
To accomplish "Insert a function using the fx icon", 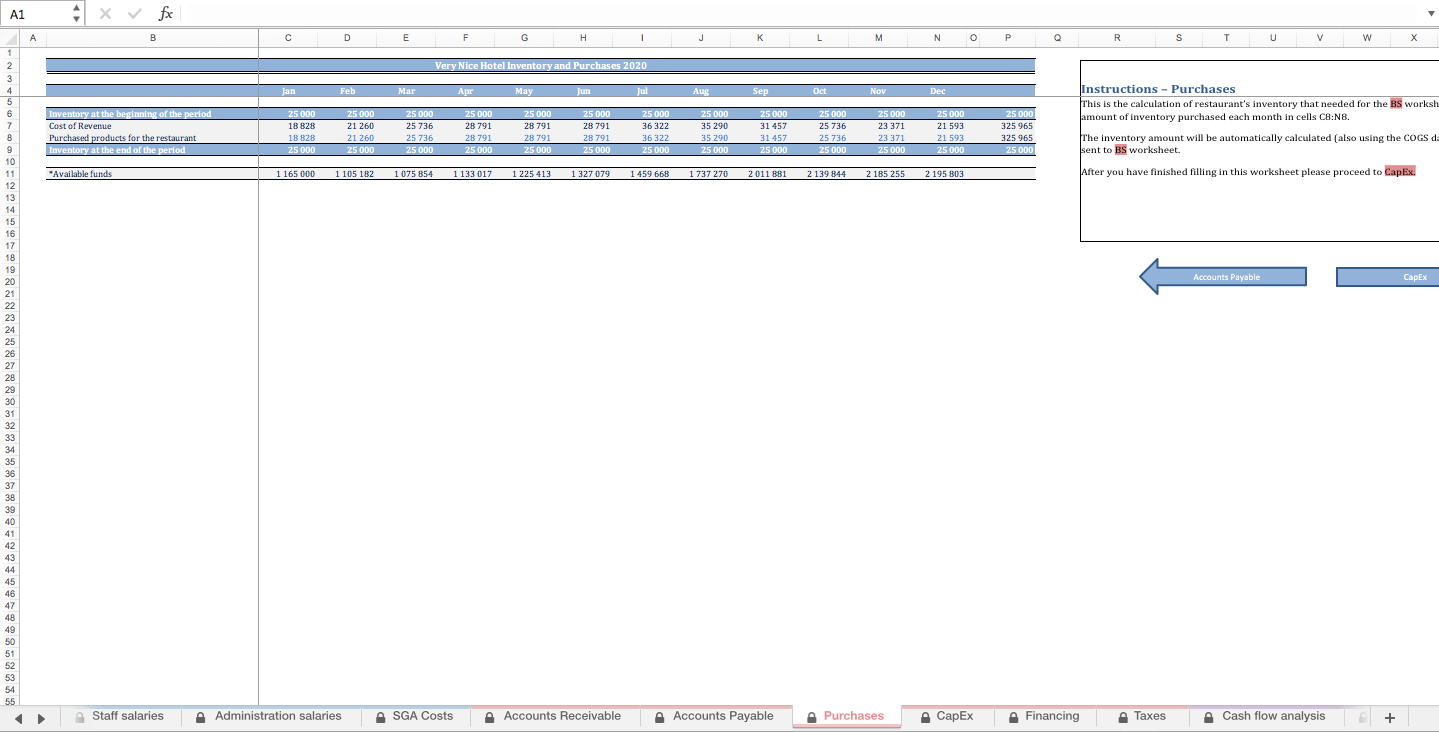I will click(166, 13).
